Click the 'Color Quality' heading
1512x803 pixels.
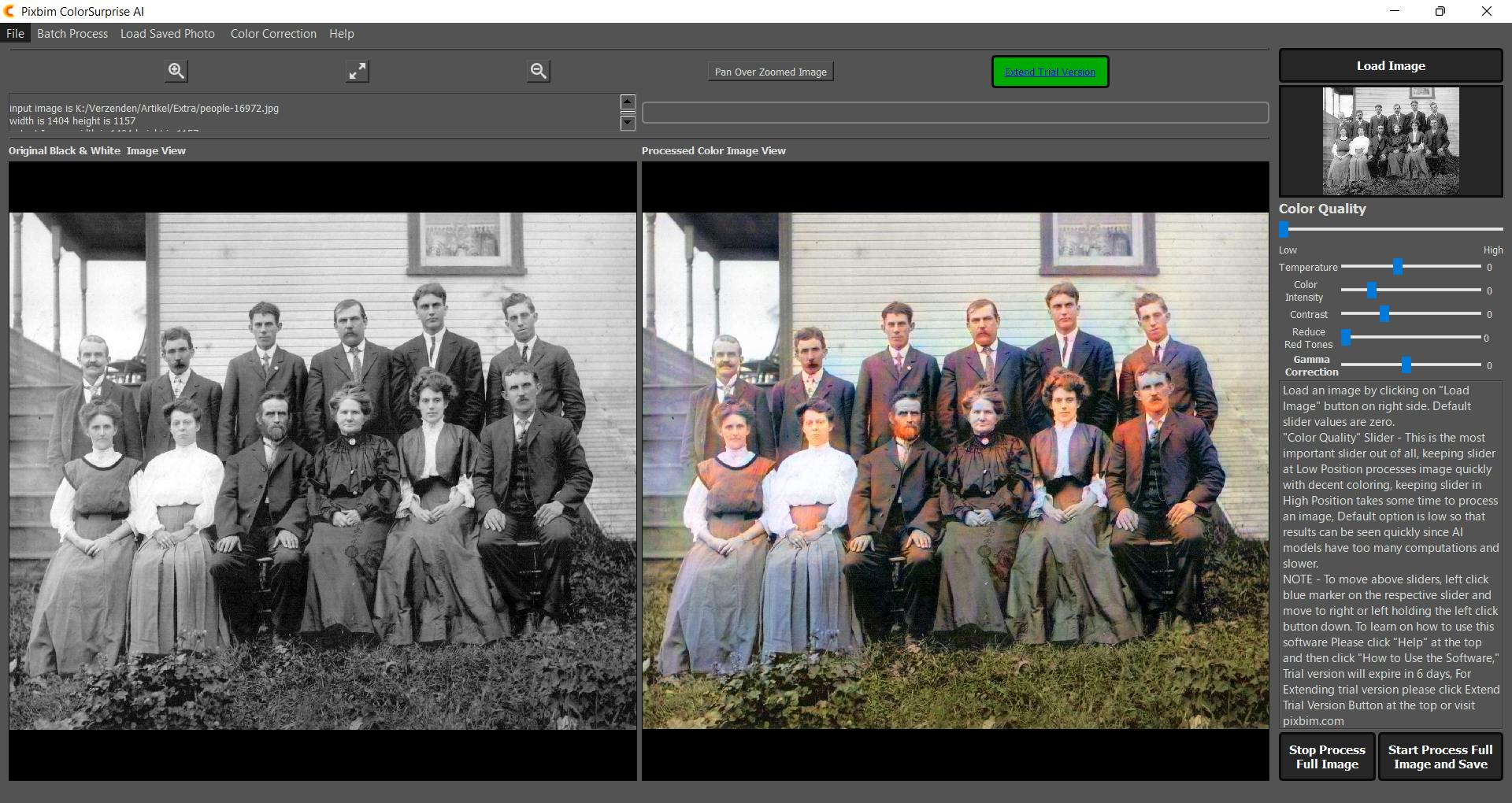click(1322, 209)
